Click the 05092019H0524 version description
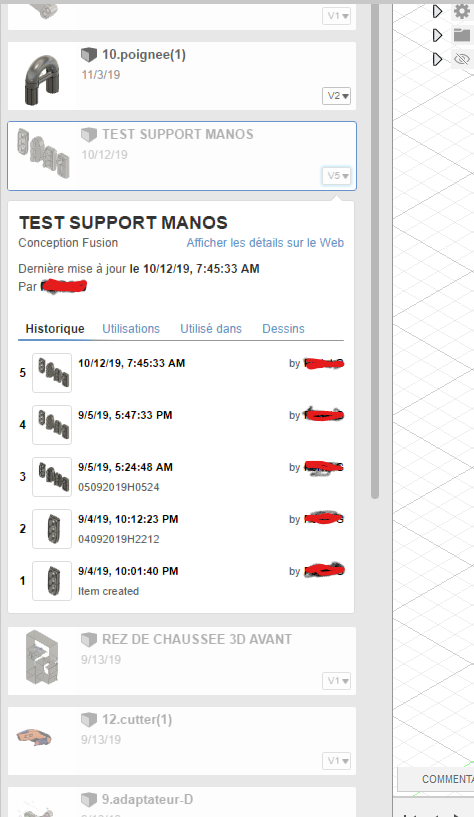 [x=119, y=487]
